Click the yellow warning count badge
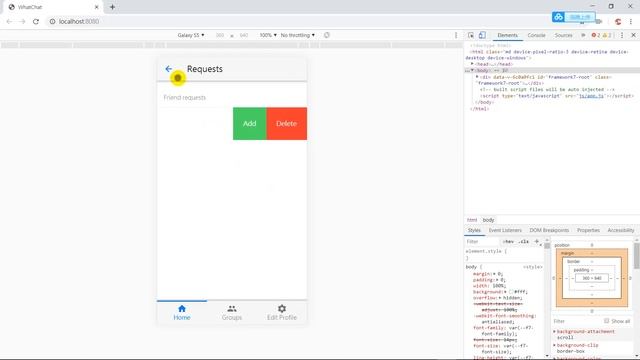640x360 pixels. pos(607,35)
